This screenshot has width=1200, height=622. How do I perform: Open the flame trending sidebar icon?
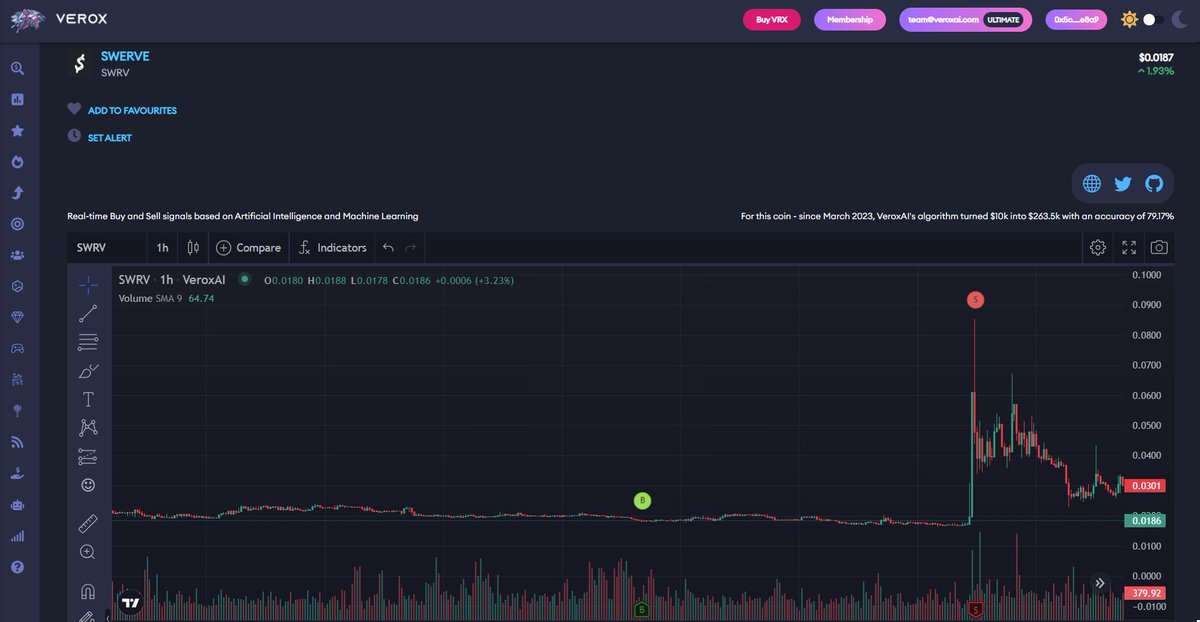[x=17, y=162]
